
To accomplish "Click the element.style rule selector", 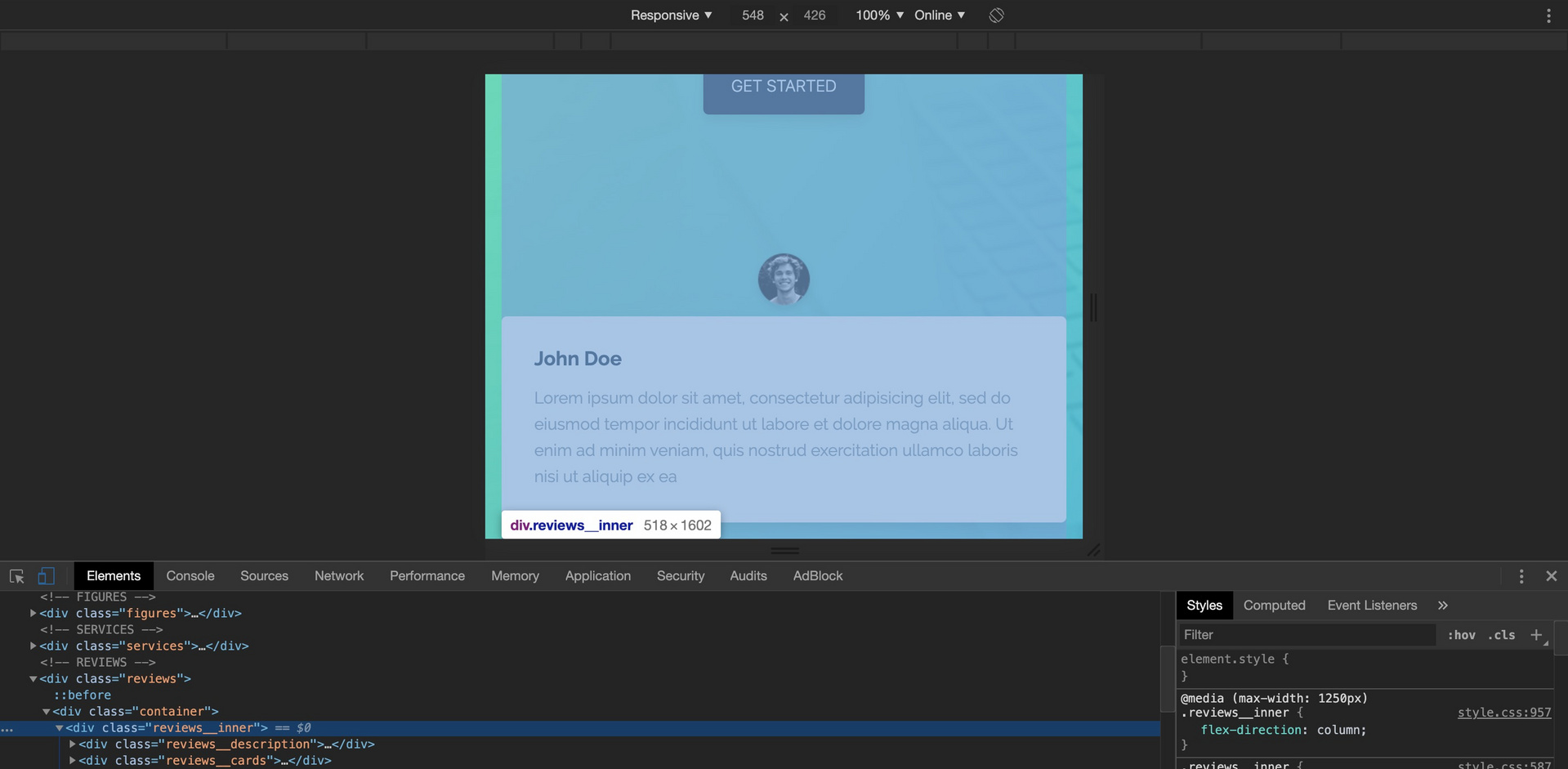I will (1226, 659).
